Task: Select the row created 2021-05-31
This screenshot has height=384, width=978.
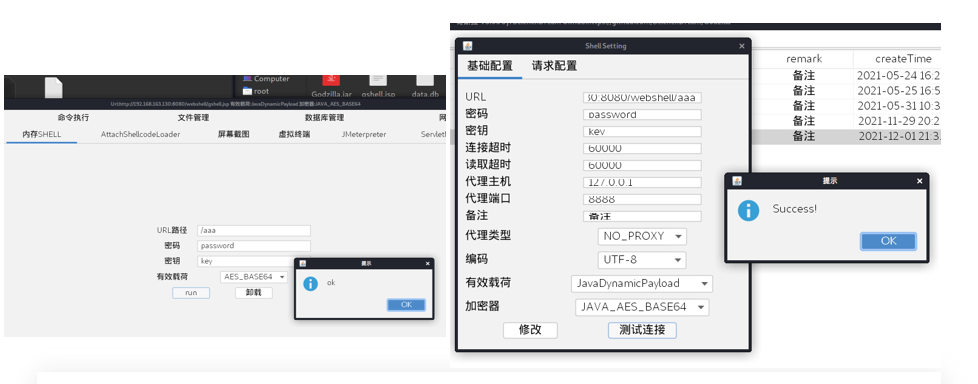Action: pyautogui.click(x=846, y=106)
